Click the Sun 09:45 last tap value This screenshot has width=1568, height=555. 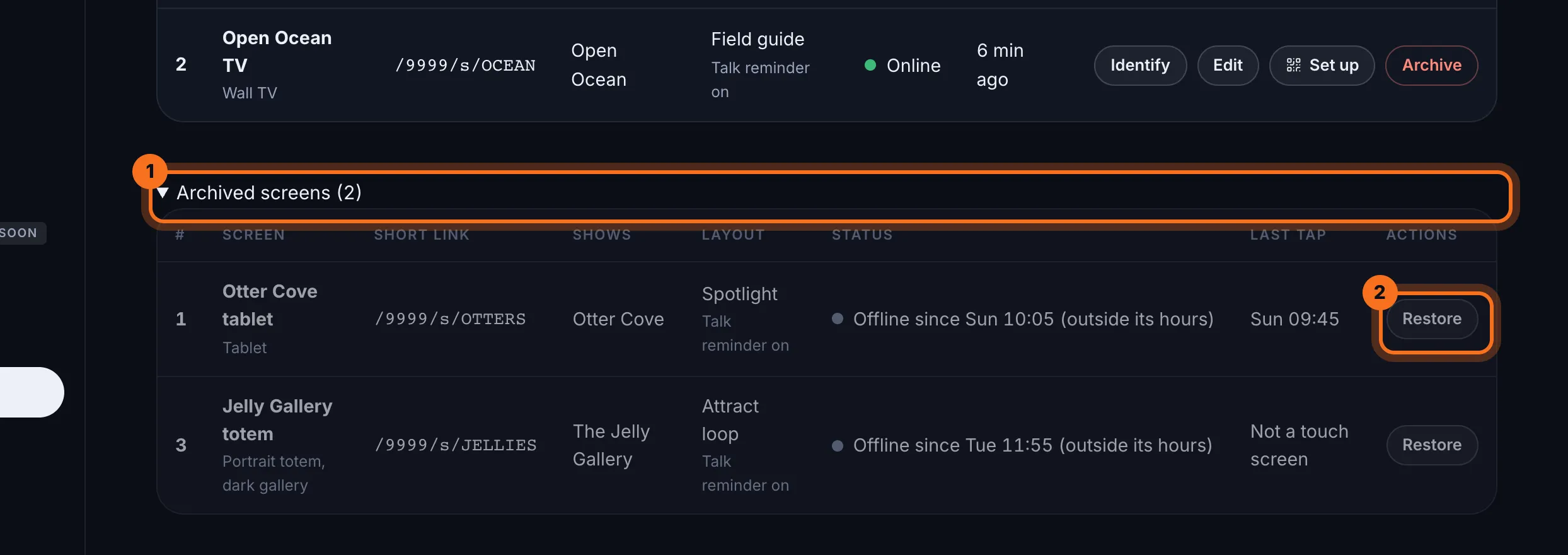[1294, 319]
